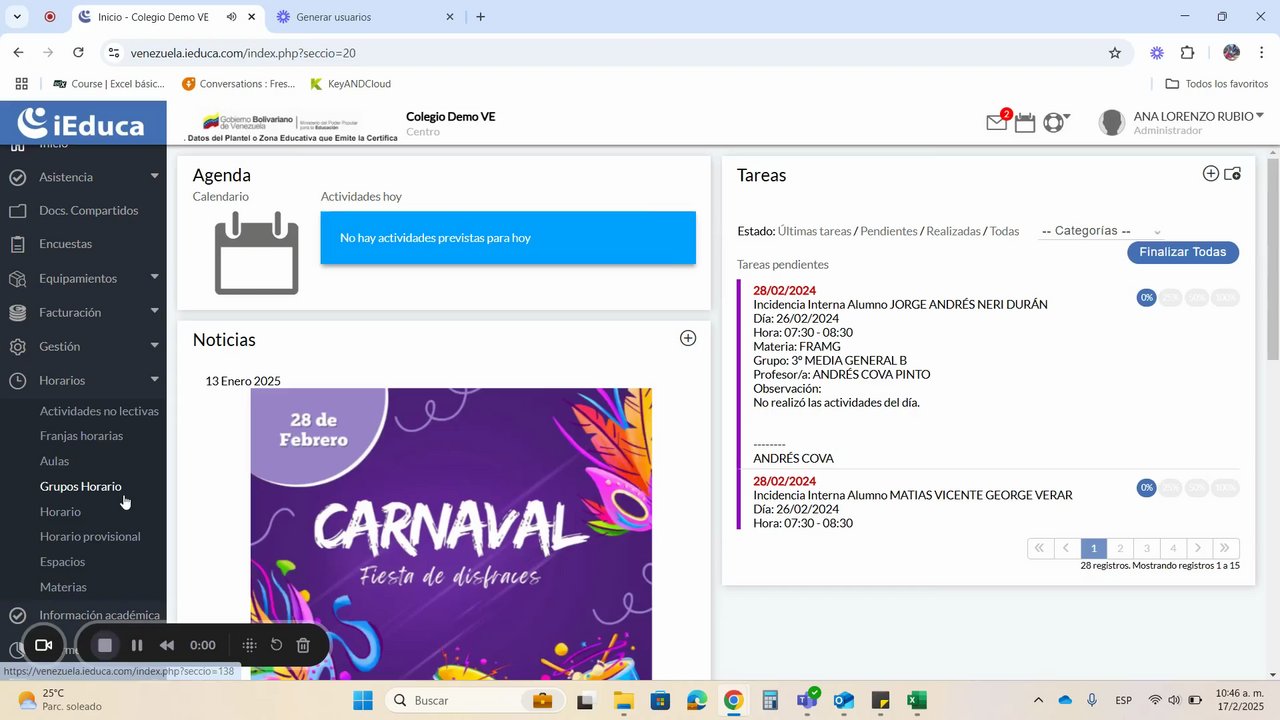Open the Windows Start menu

pos(362,700)
